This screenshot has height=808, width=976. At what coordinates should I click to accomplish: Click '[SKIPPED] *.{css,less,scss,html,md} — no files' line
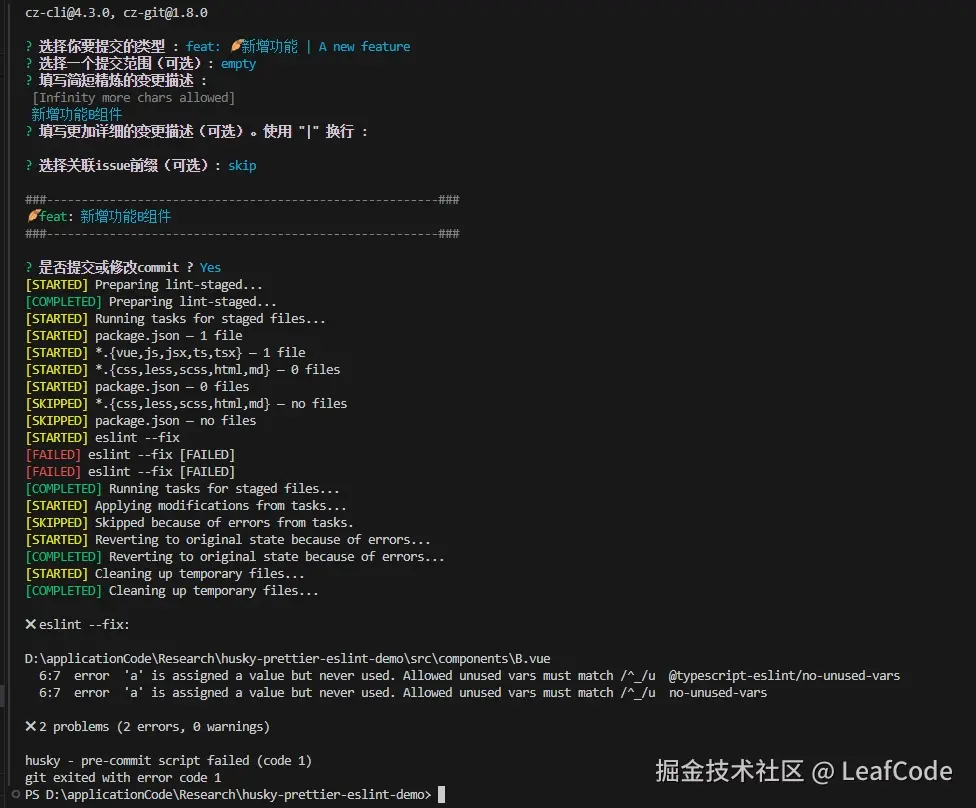pos(186,403)
